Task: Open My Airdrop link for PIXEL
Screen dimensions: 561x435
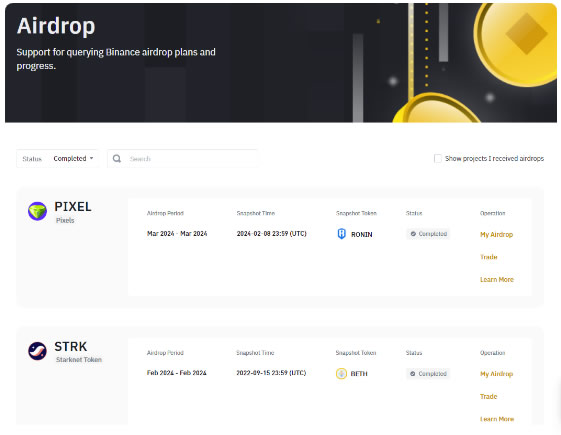Action: tap(497, 235)
